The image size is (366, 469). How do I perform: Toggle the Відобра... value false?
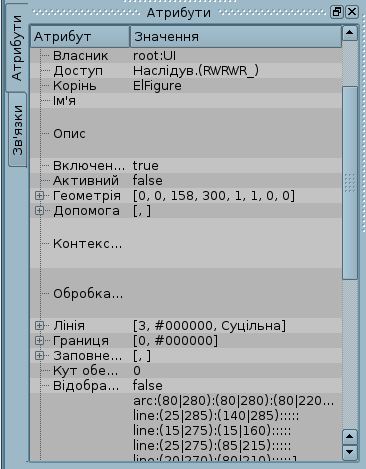tap(148, 386)
